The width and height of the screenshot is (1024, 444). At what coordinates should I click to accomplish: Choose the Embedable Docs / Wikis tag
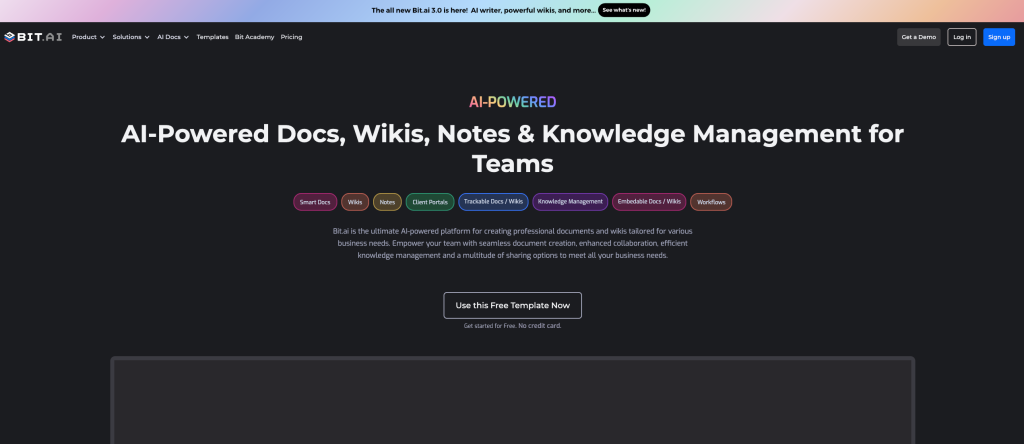coord(649,202)
